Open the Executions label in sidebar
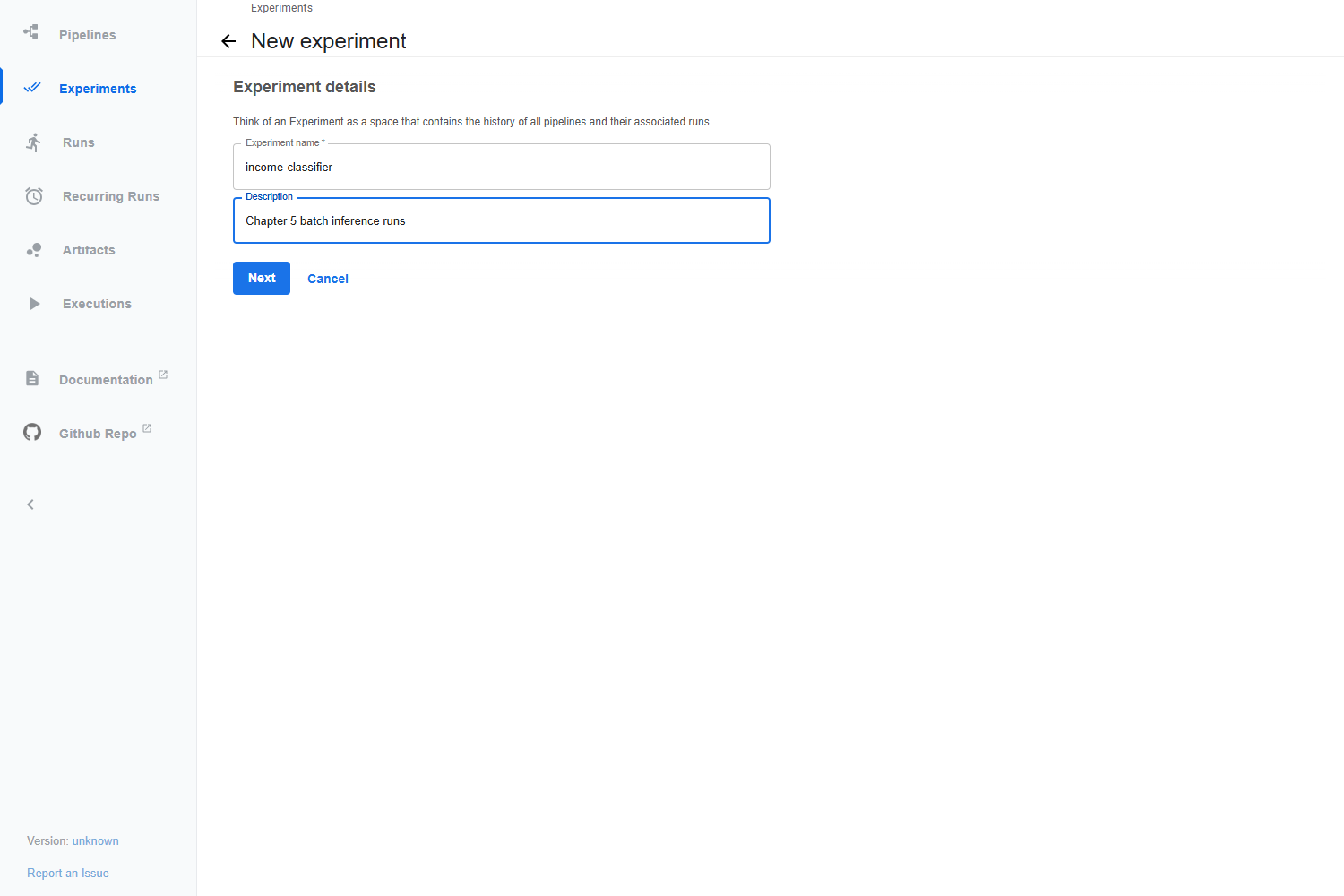The width and height of the screenshot is (1344, 896). coord(97,304)
